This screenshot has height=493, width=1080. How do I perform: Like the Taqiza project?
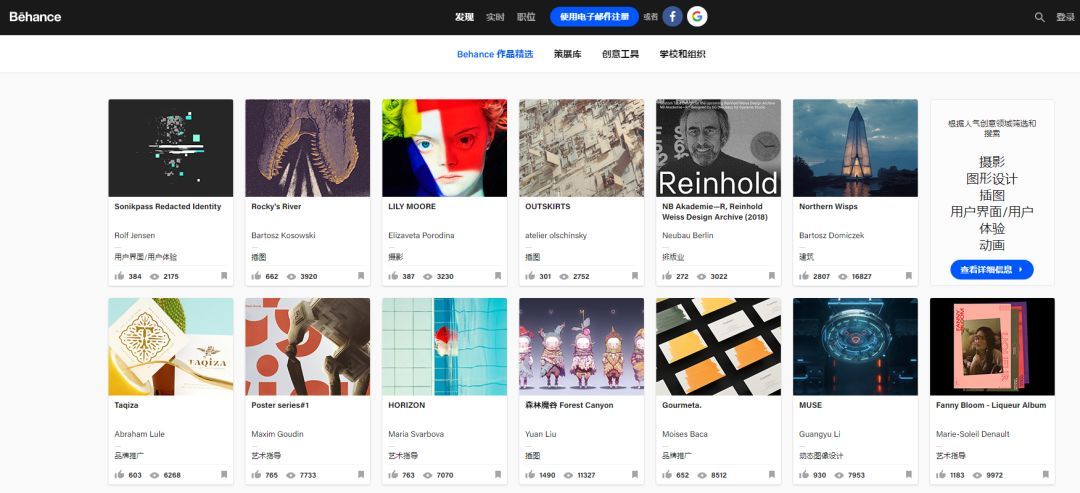pos(120,475)
